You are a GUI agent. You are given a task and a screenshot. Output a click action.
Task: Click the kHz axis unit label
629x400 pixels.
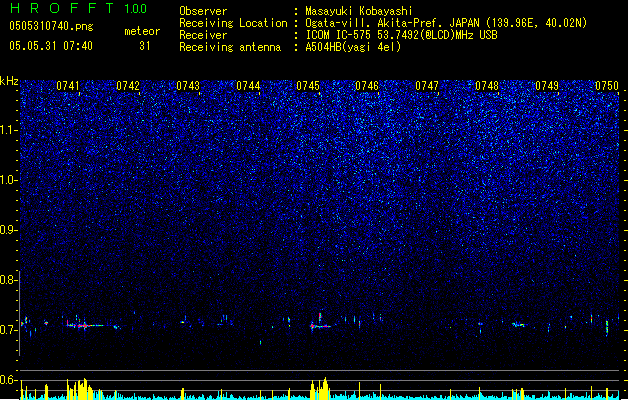point(9,81)
